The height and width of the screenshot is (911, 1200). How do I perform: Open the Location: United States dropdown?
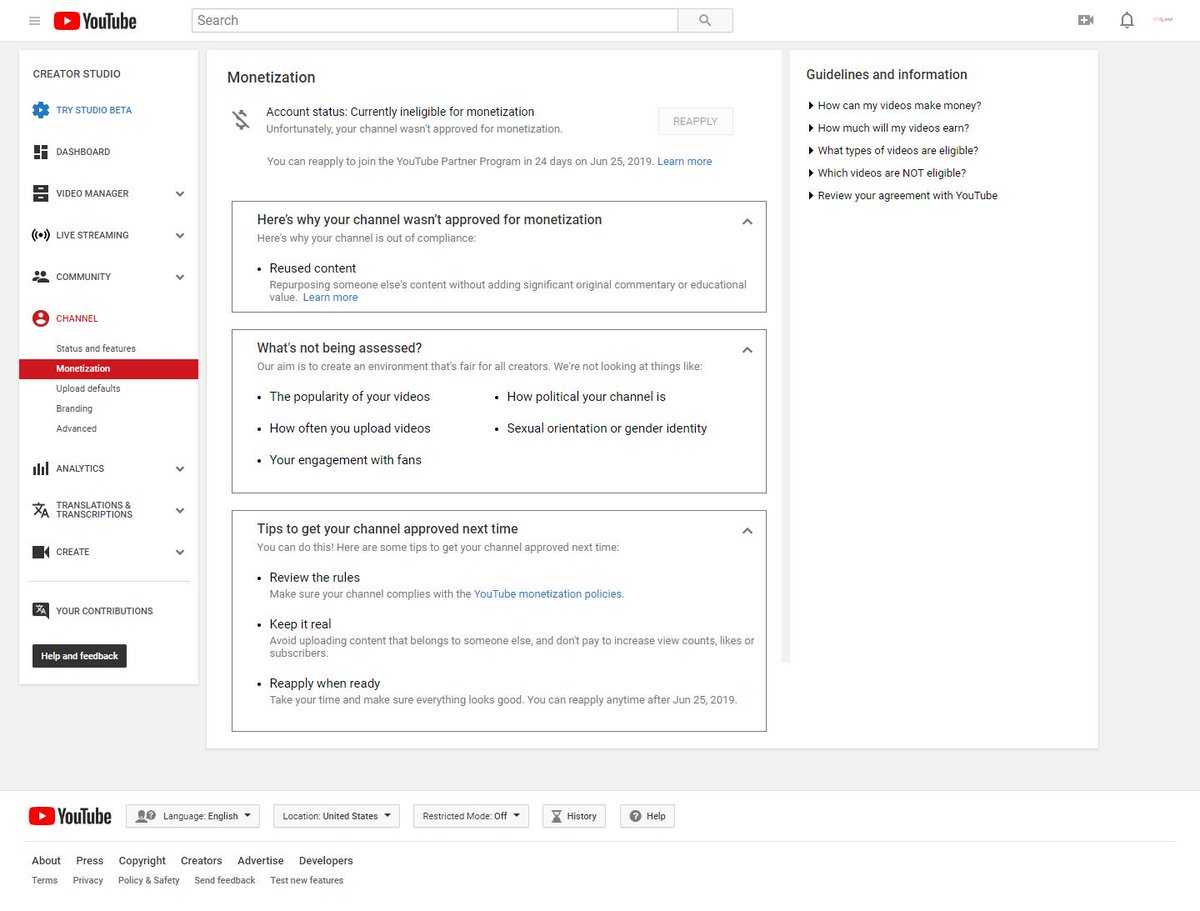click(x=336, y=816)
